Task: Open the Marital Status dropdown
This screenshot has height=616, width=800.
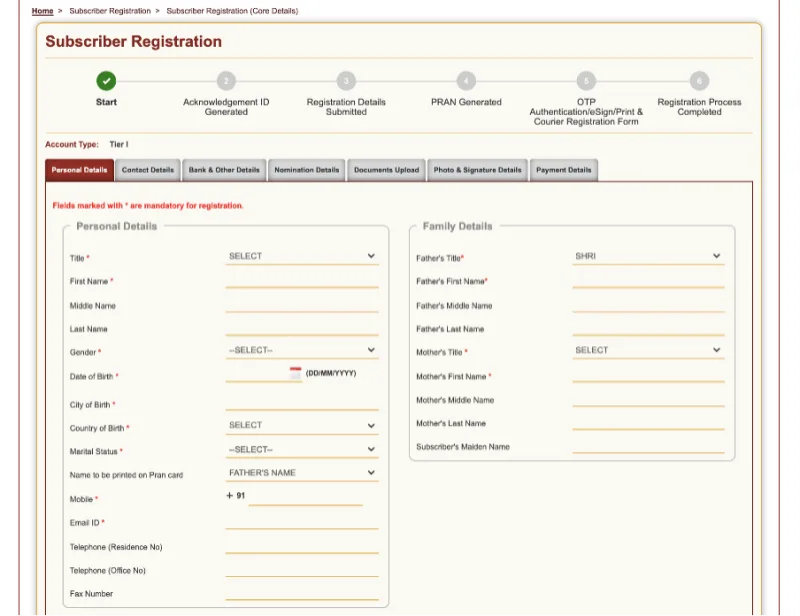Action: click(301, 450)
